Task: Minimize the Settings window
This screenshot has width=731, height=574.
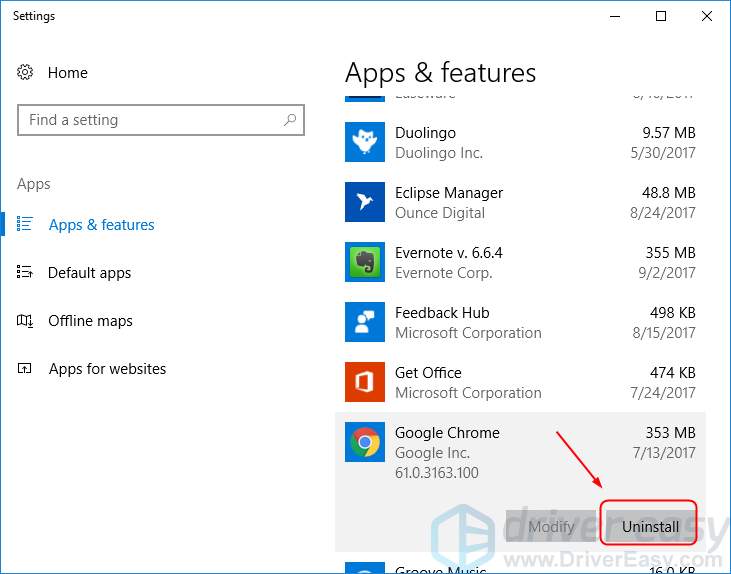Action: tap(615, 16)
